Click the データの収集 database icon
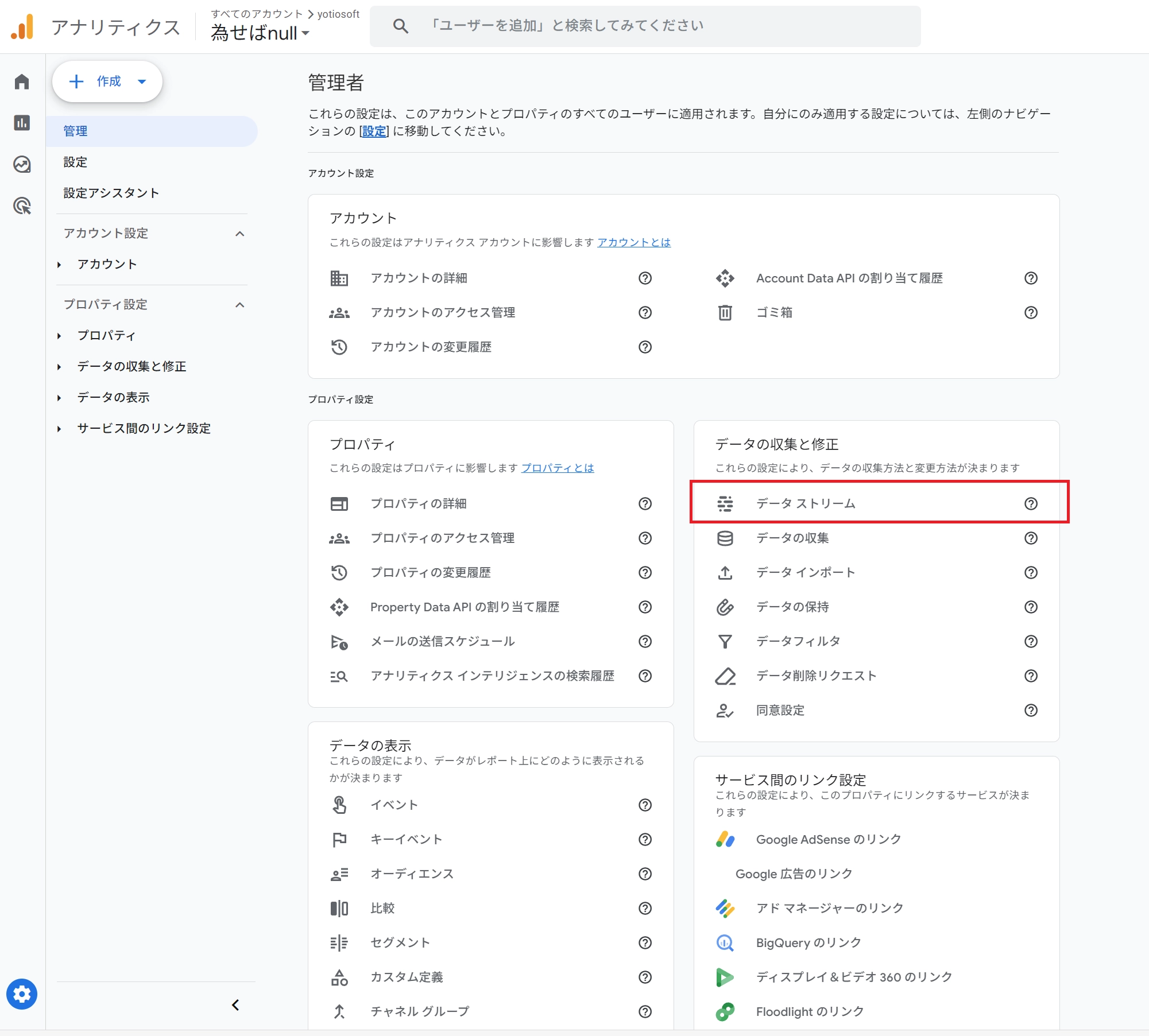 (x=725, y=538)
